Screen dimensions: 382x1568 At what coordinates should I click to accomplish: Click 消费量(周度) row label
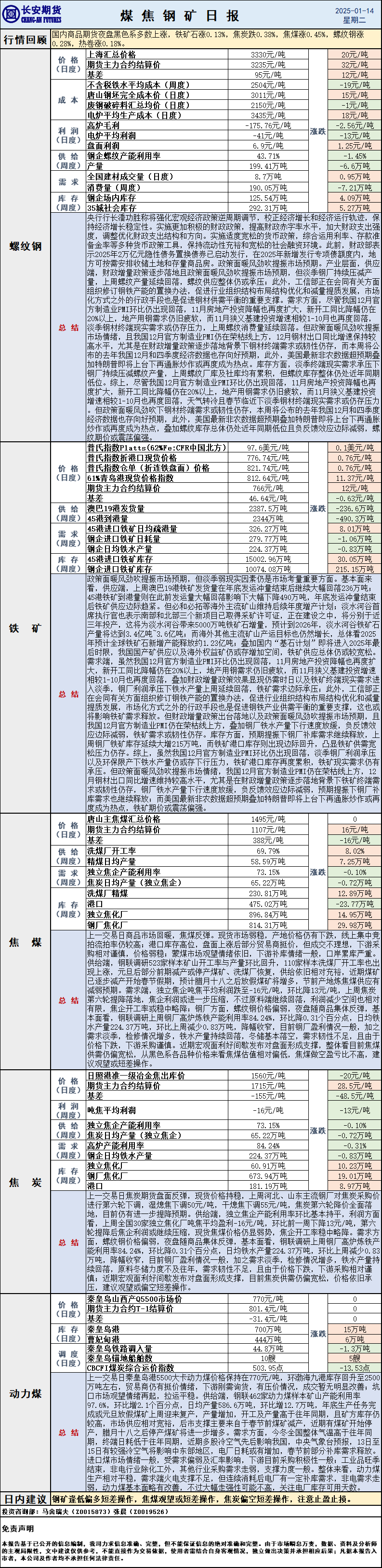point(115,188)
